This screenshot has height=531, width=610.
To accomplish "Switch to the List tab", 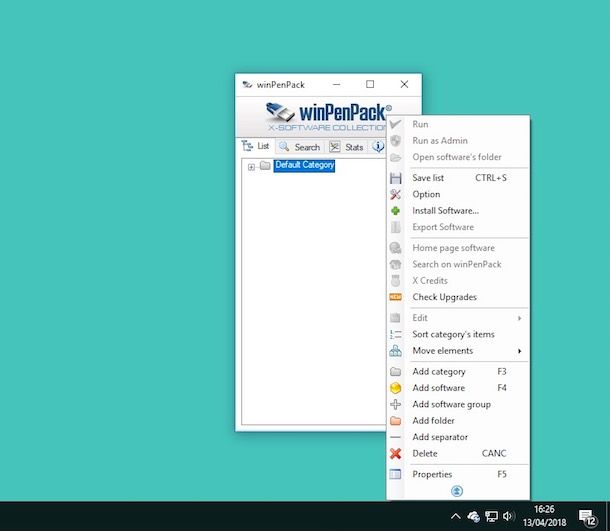I will coord(256,146).
